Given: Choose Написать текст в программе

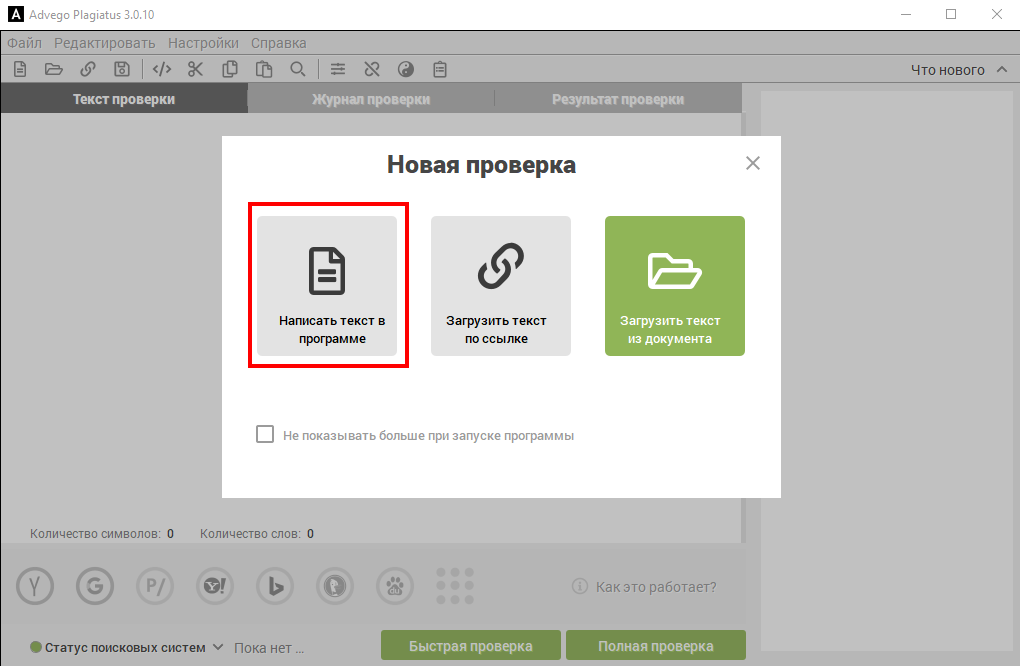Looking at the screenshot, I should click(x=327, y=286).
